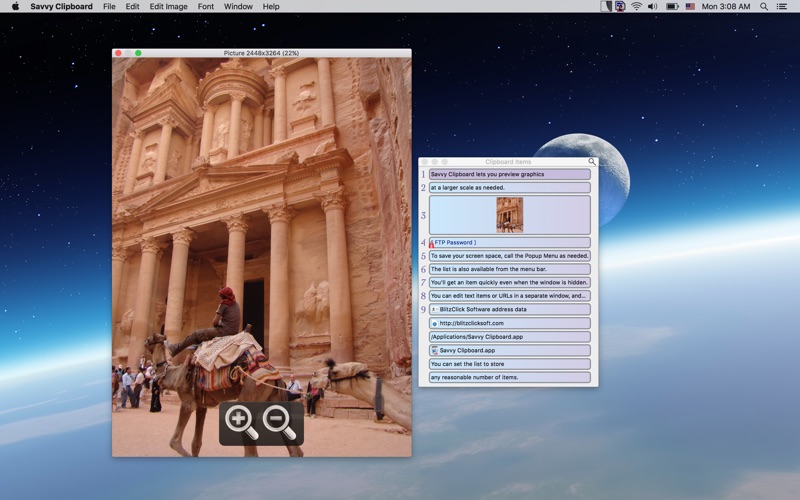
Task: Click the search magnifier in Clipboard Items window
Action: click(x=592, y=162)
